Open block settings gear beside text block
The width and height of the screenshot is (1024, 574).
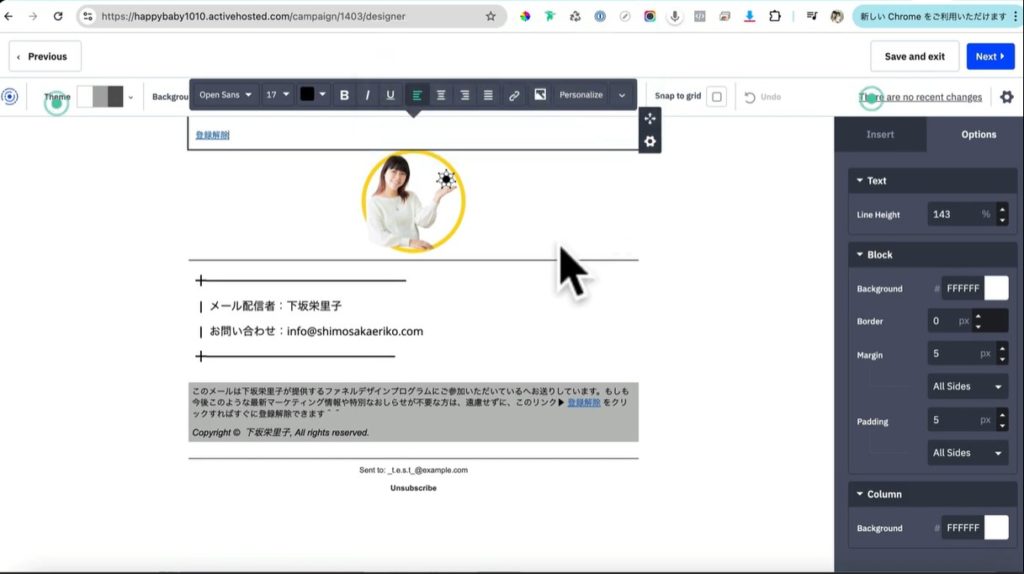pyautogui.click(x=650, y=142)
